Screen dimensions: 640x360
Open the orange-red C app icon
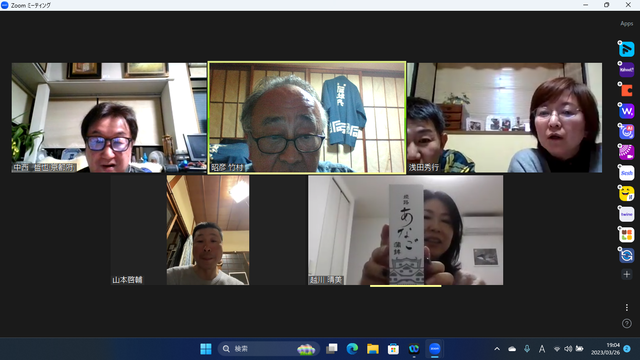coord(627,90)
